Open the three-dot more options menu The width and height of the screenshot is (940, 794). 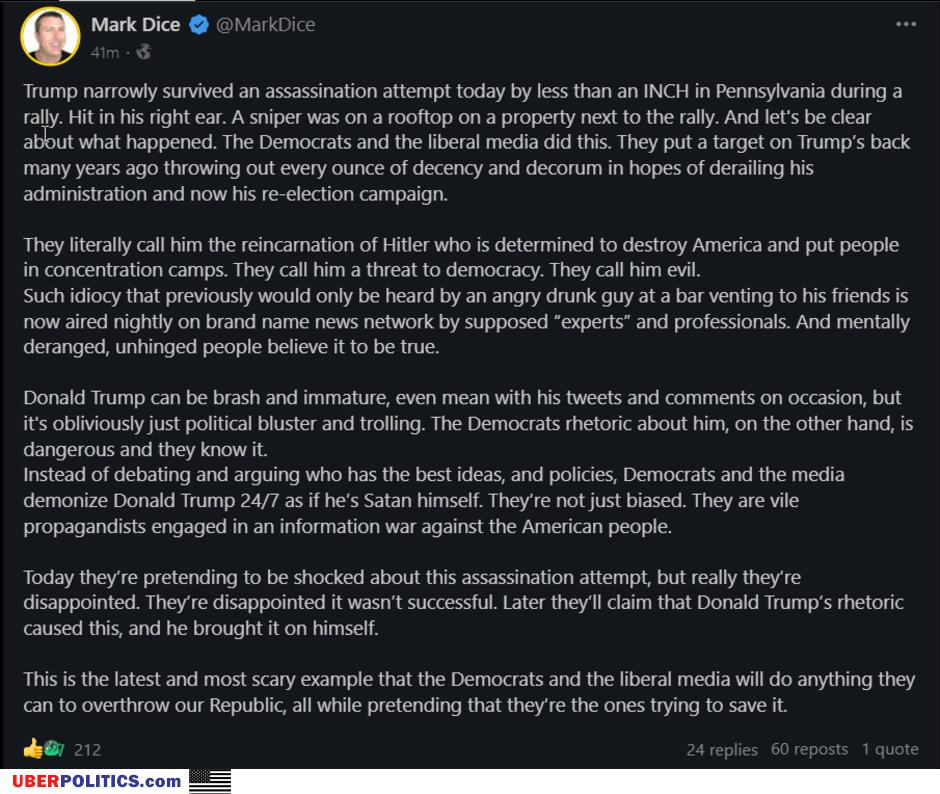906,24
